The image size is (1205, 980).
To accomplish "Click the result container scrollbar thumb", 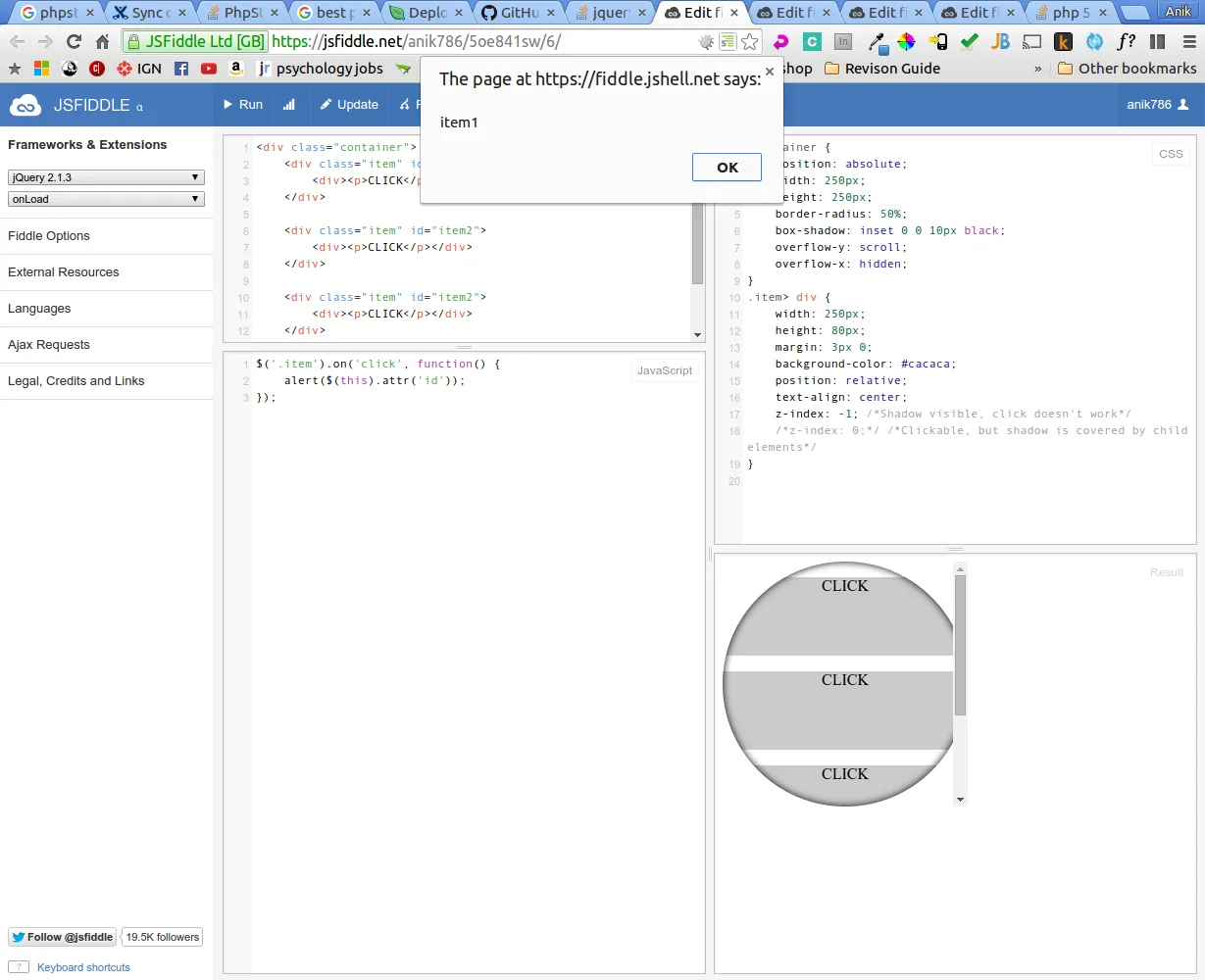I will (x=960, y=645).
